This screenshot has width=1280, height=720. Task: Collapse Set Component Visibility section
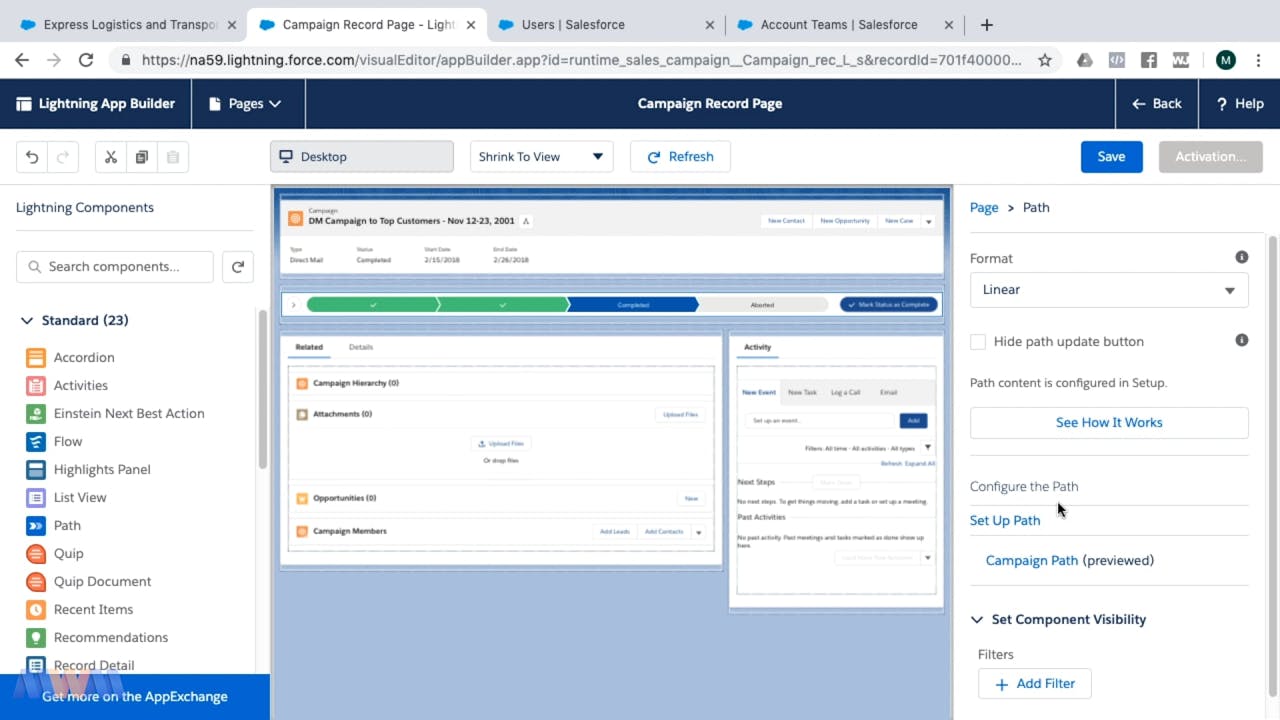977,620
